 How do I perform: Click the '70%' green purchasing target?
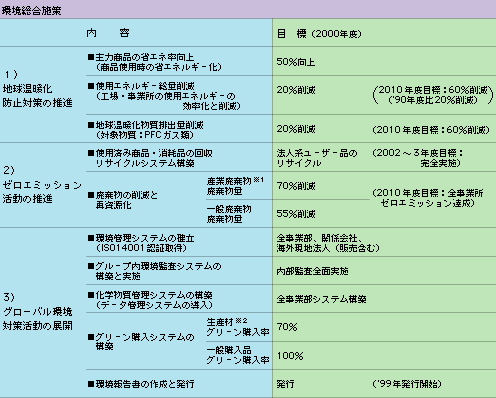pos(287,327)
